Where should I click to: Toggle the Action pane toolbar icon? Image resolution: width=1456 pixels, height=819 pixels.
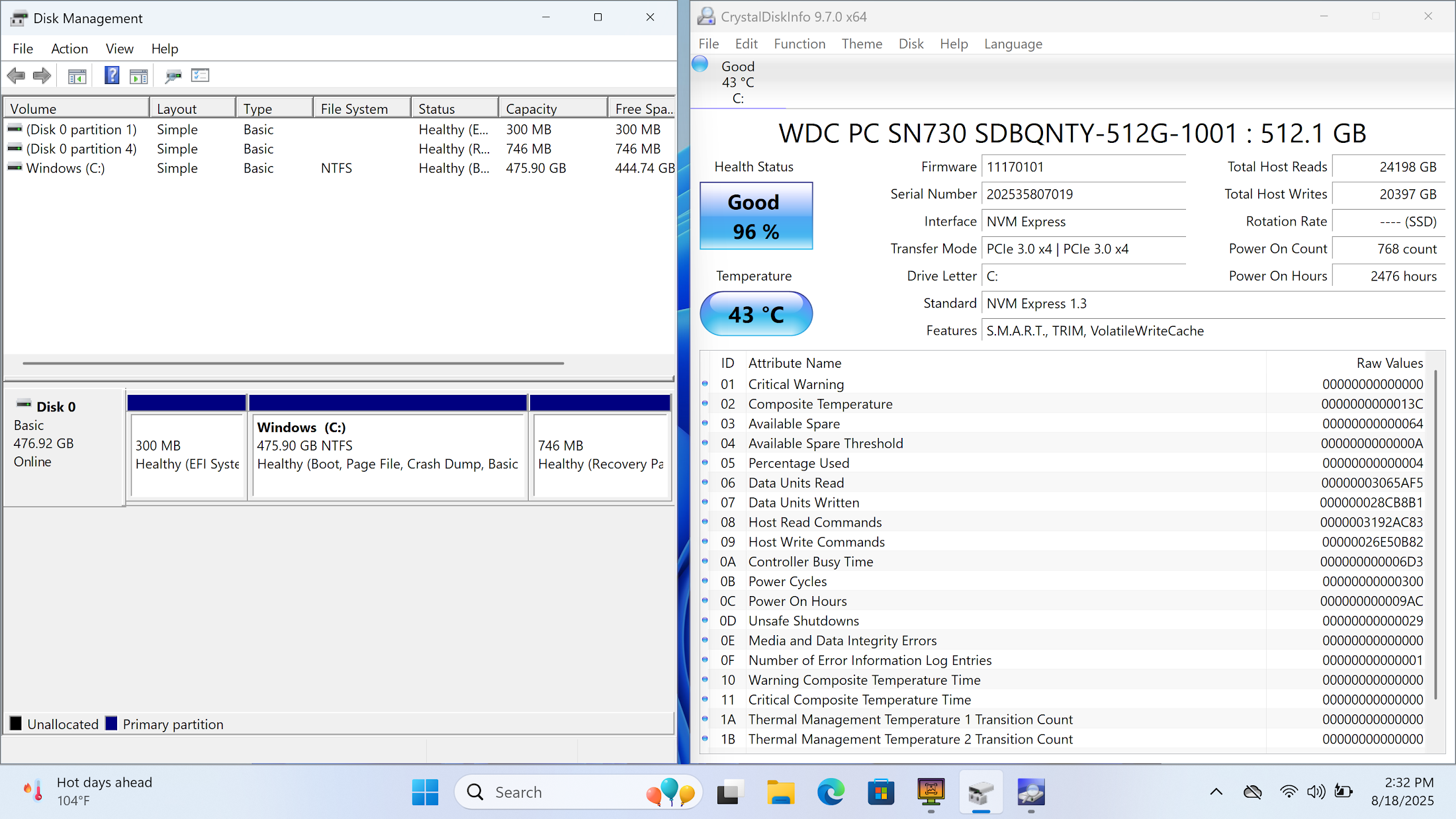click(x=138, y=76)
